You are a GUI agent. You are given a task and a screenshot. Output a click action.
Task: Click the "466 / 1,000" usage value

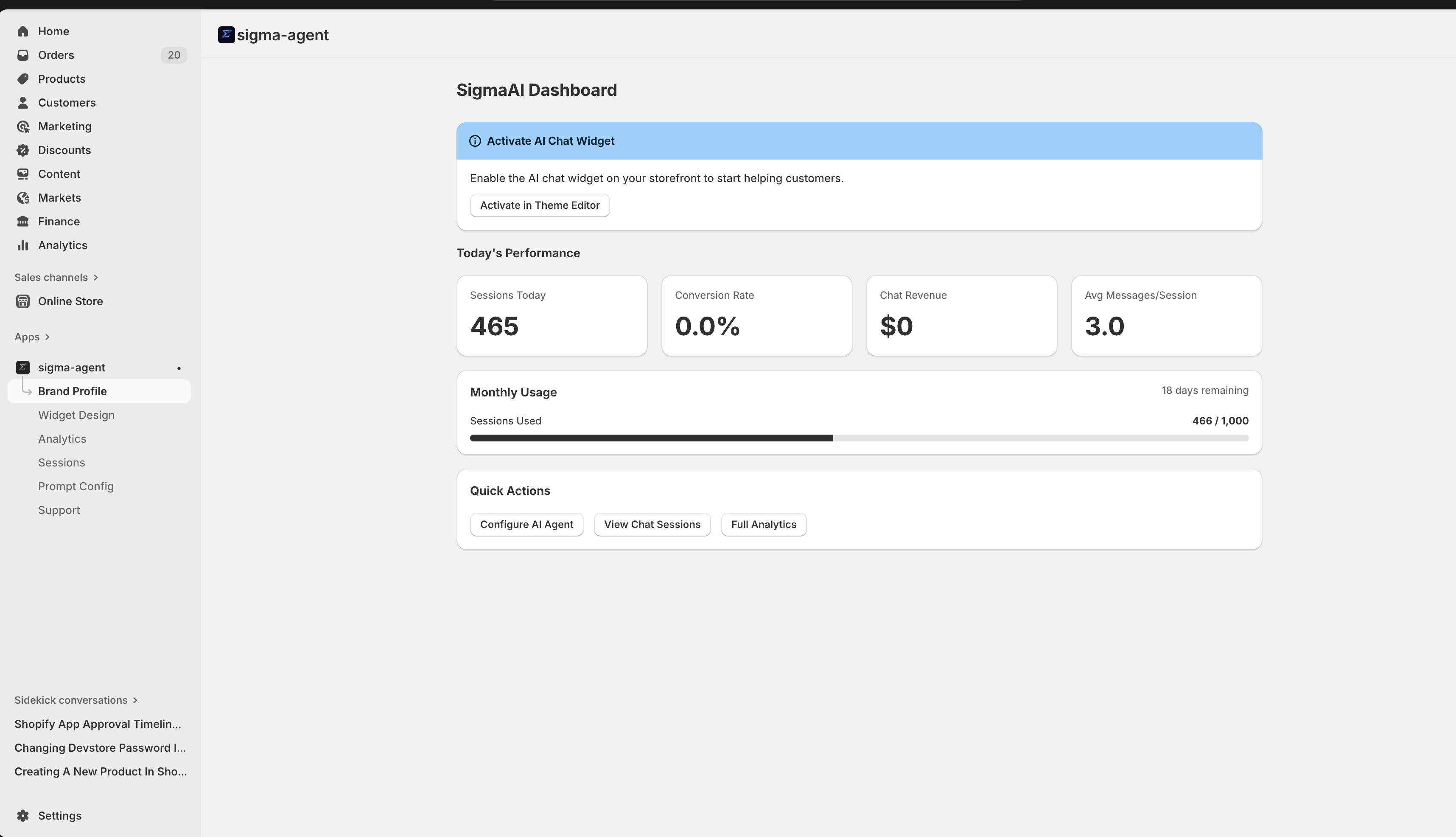pos(1221,421)
